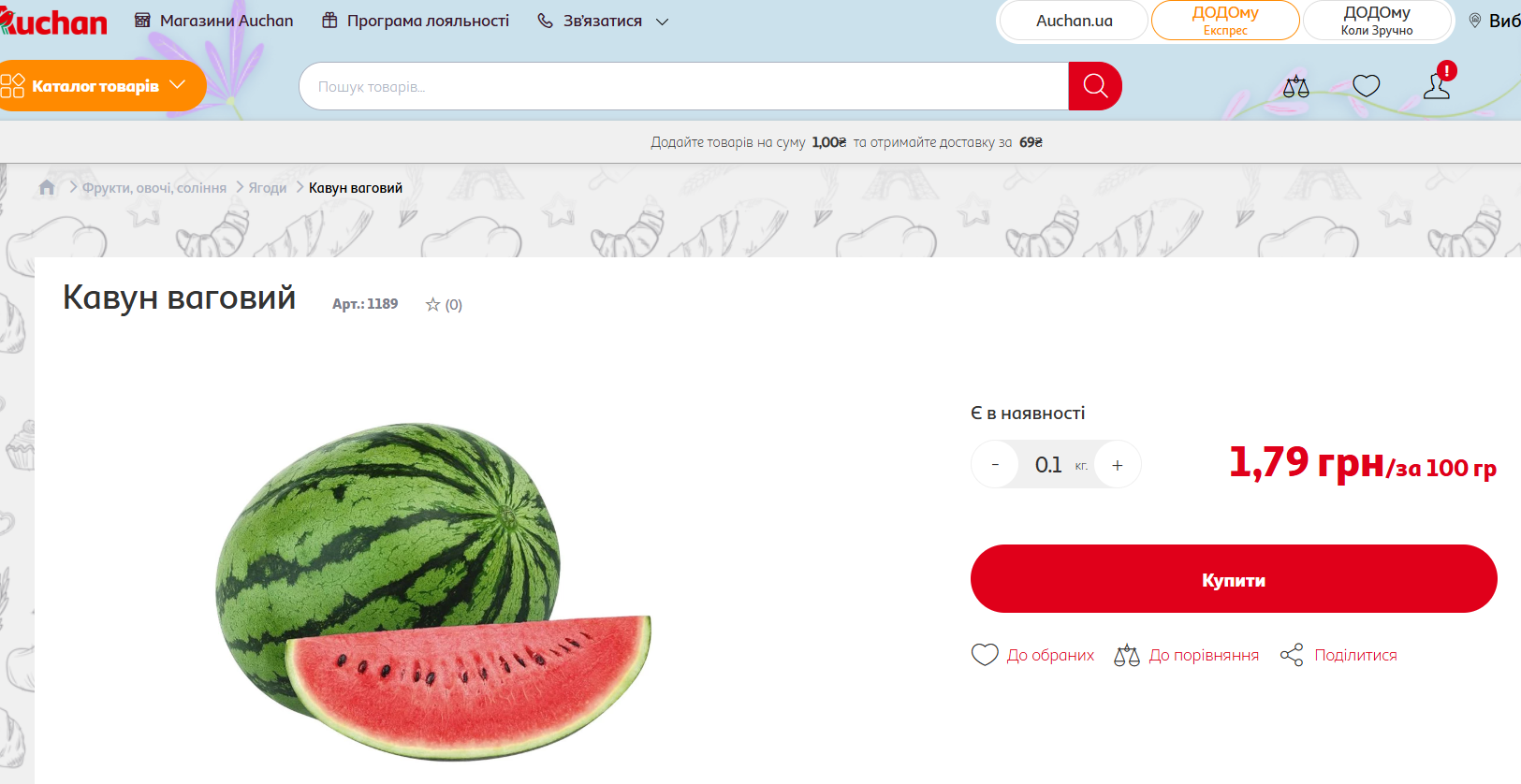Add product to comparison До порівняння
Screen dimensions: 1521x784
point(1187,655)
